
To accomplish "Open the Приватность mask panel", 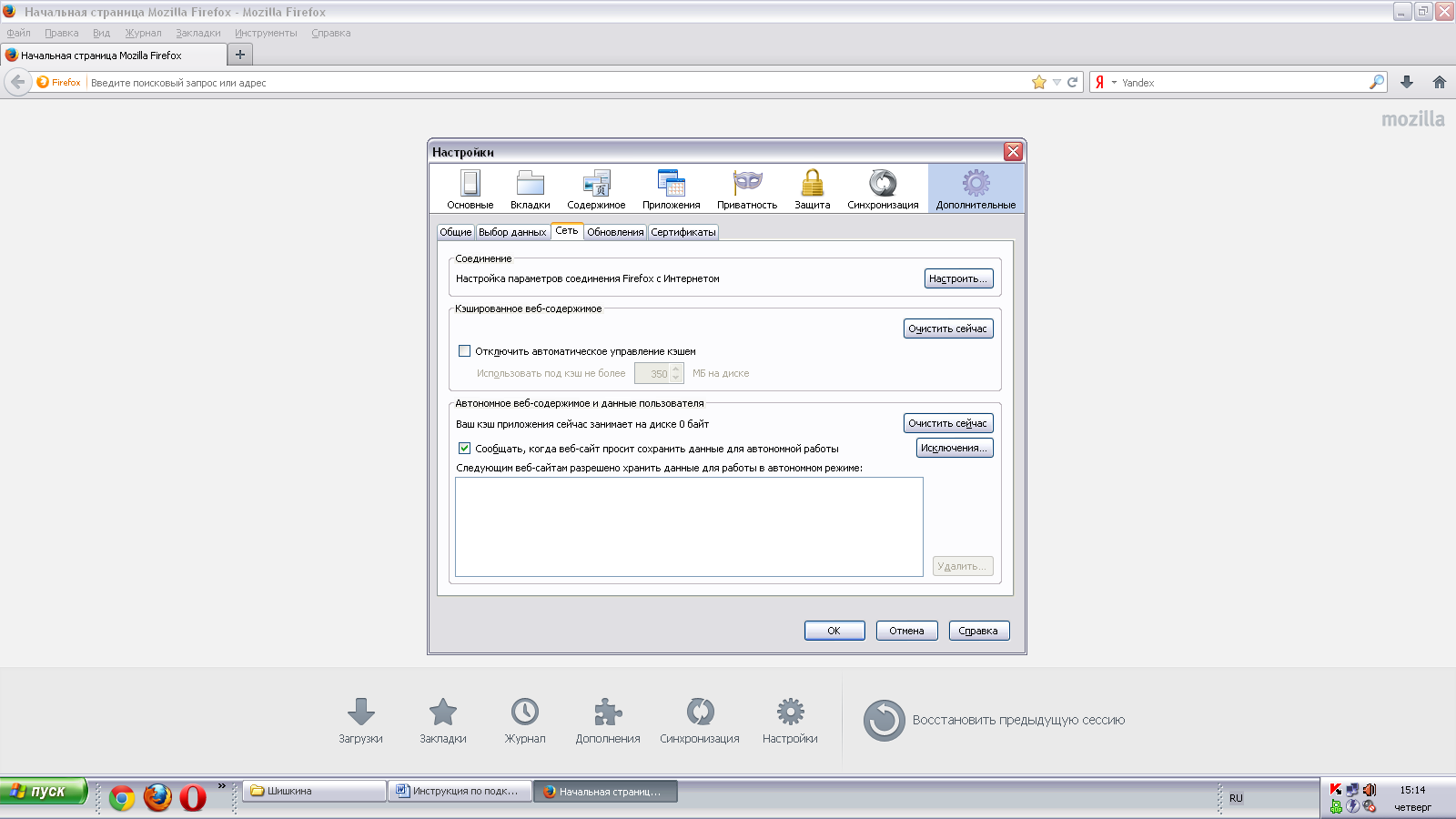I will (x=747, y=189).
